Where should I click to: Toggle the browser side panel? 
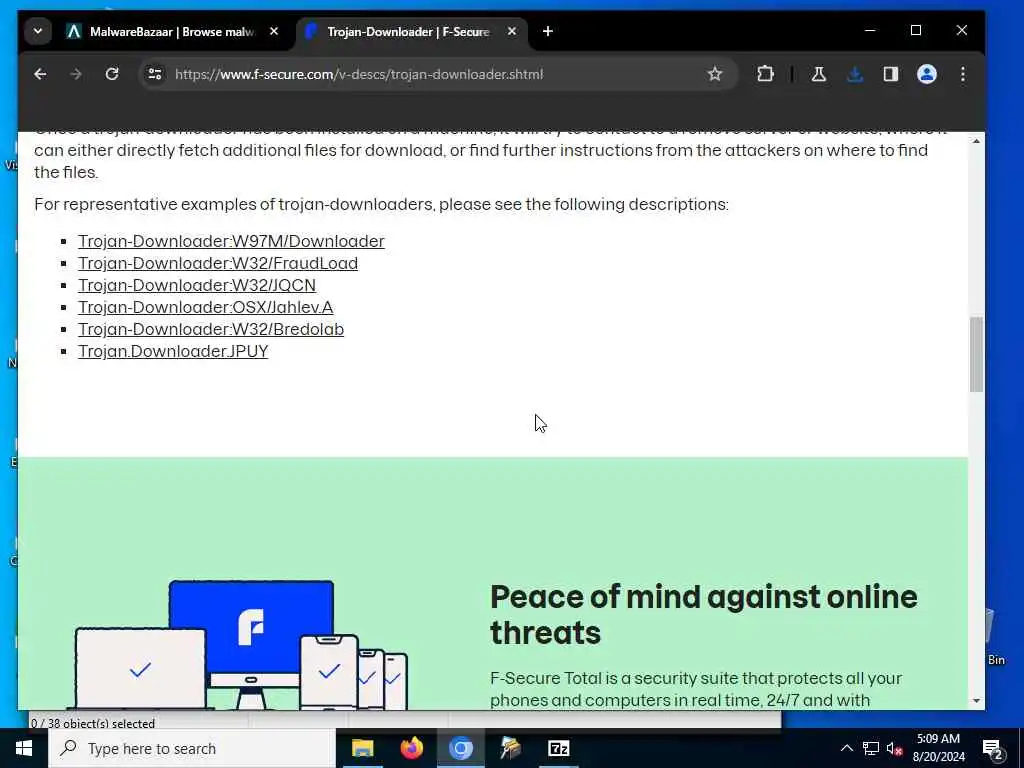tap(891, 74)
